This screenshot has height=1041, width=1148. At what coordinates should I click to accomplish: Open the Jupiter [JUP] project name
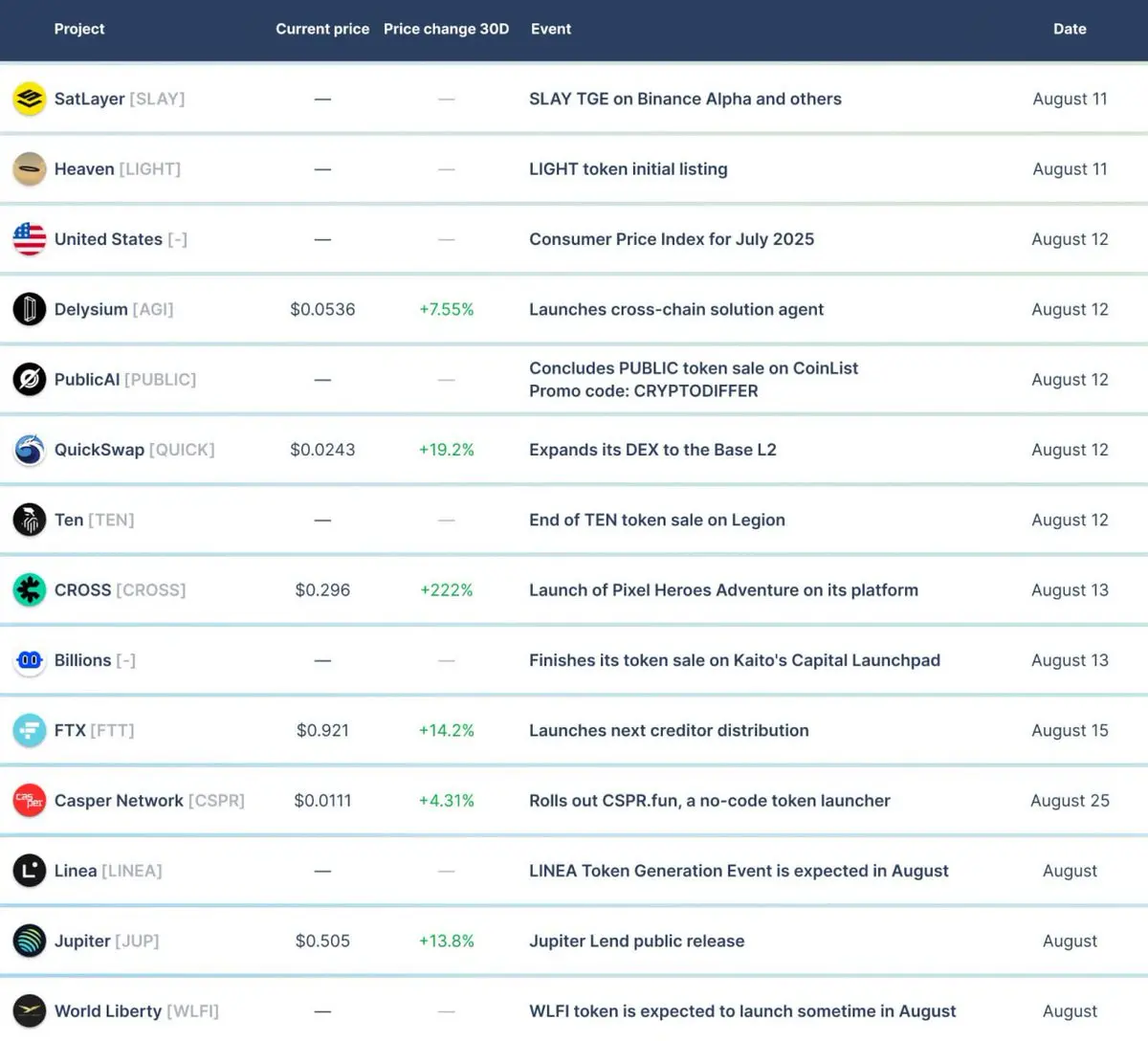(x=107, y=941)
